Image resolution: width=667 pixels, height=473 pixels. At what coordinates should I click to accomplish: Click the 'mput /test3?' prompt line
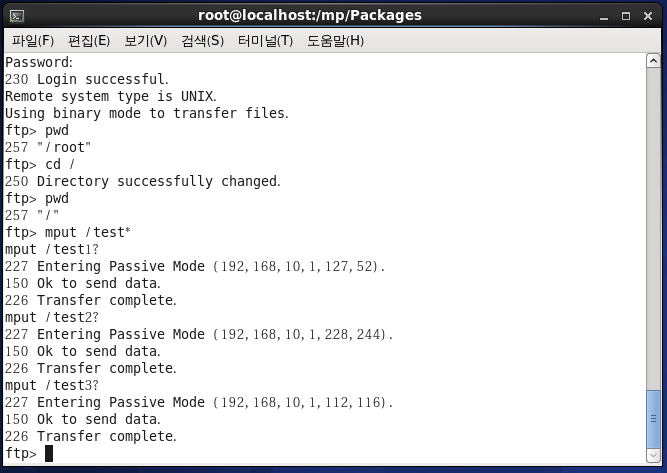point(51,385)
